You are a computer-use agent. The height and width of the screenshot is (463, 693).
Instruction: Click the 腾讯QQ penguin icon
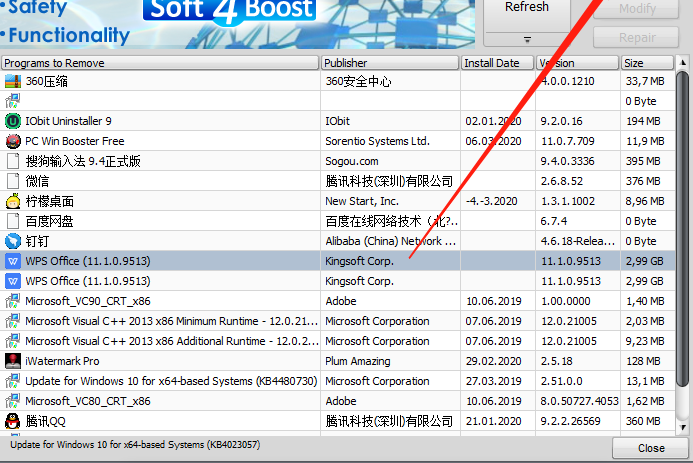[13, 421]
